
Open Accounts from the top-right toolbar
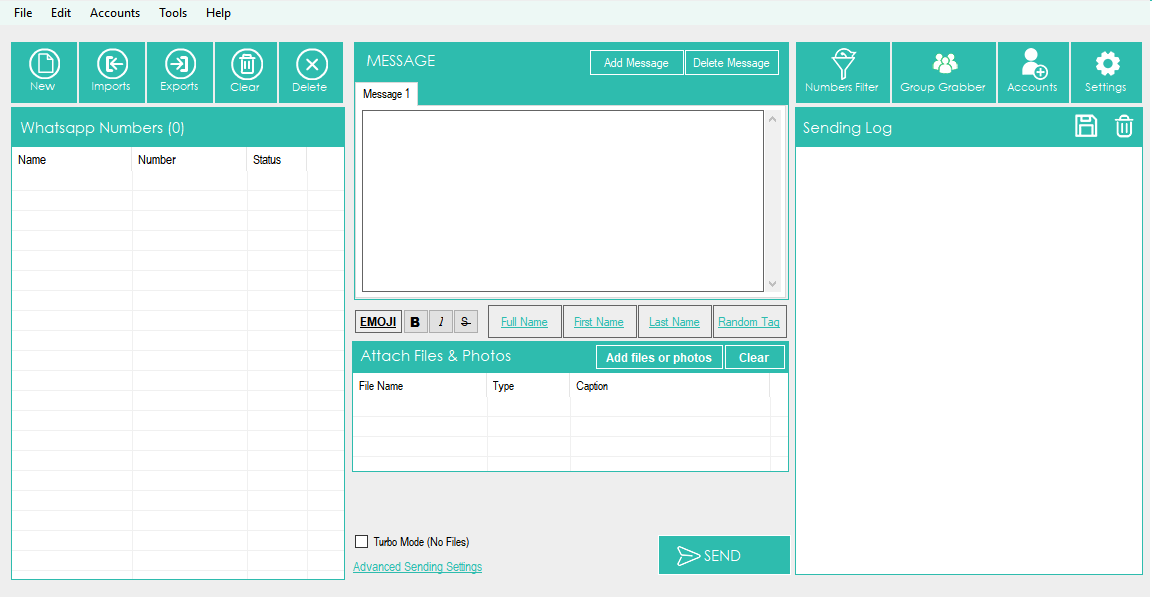click(1032, 71)
